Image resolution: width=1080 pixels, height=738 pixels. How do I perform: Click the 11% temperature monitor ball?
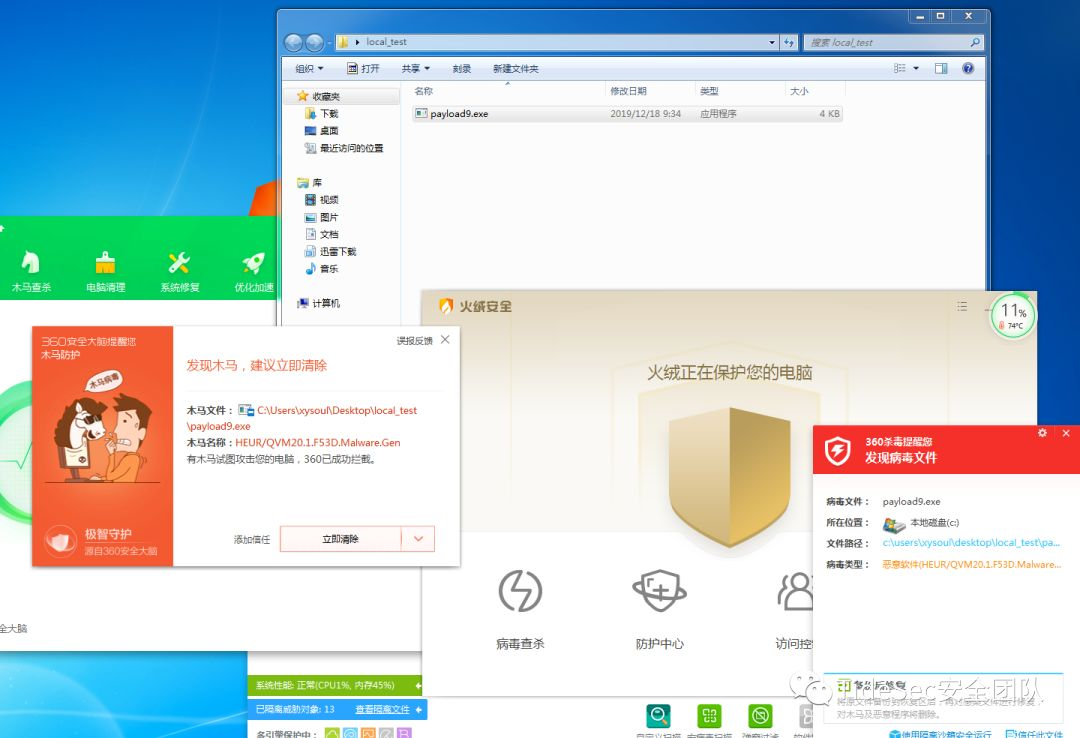pyautogui.click(x=1012, y=316)
